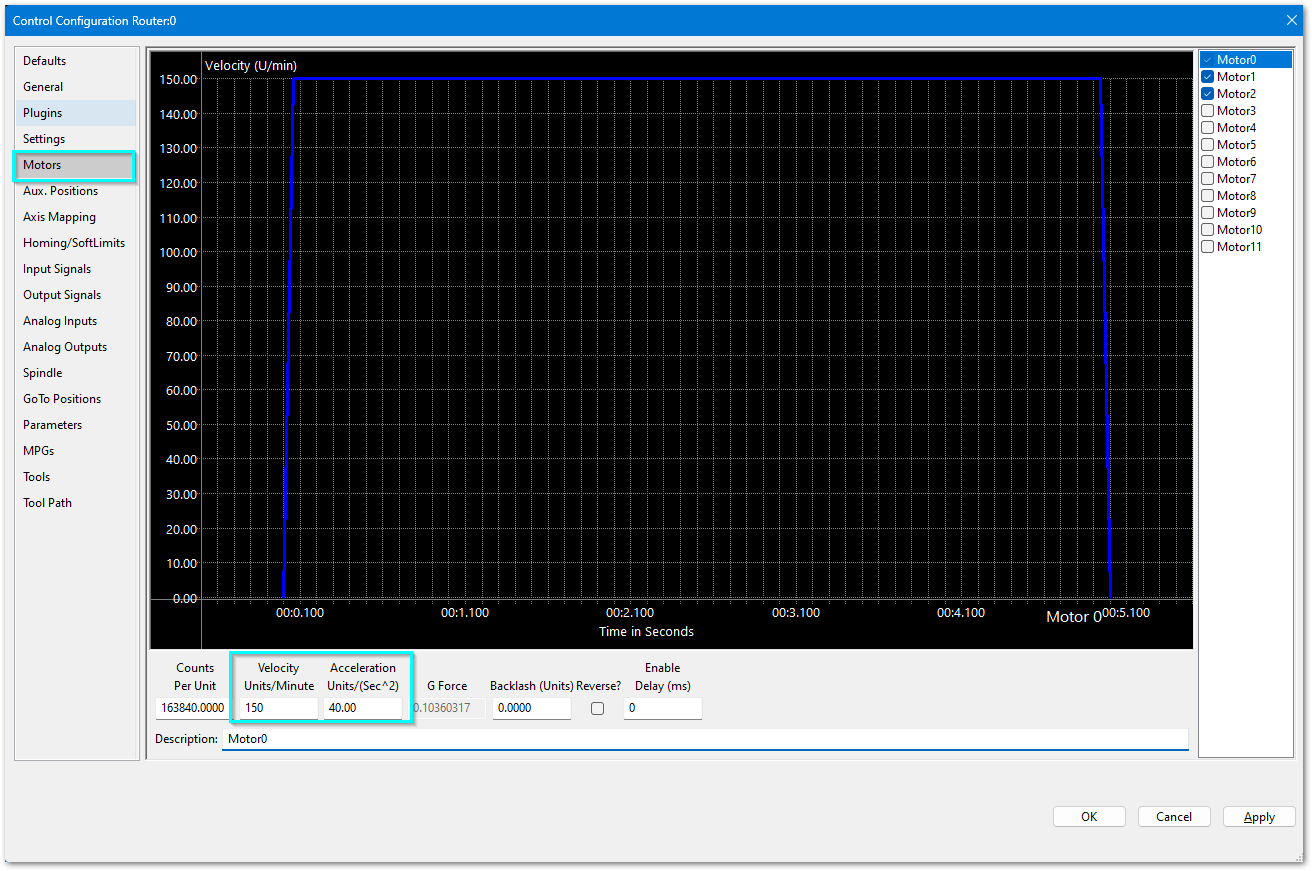
Task: Tick the Motor11 checkbox
Action: pos(1208,247)
